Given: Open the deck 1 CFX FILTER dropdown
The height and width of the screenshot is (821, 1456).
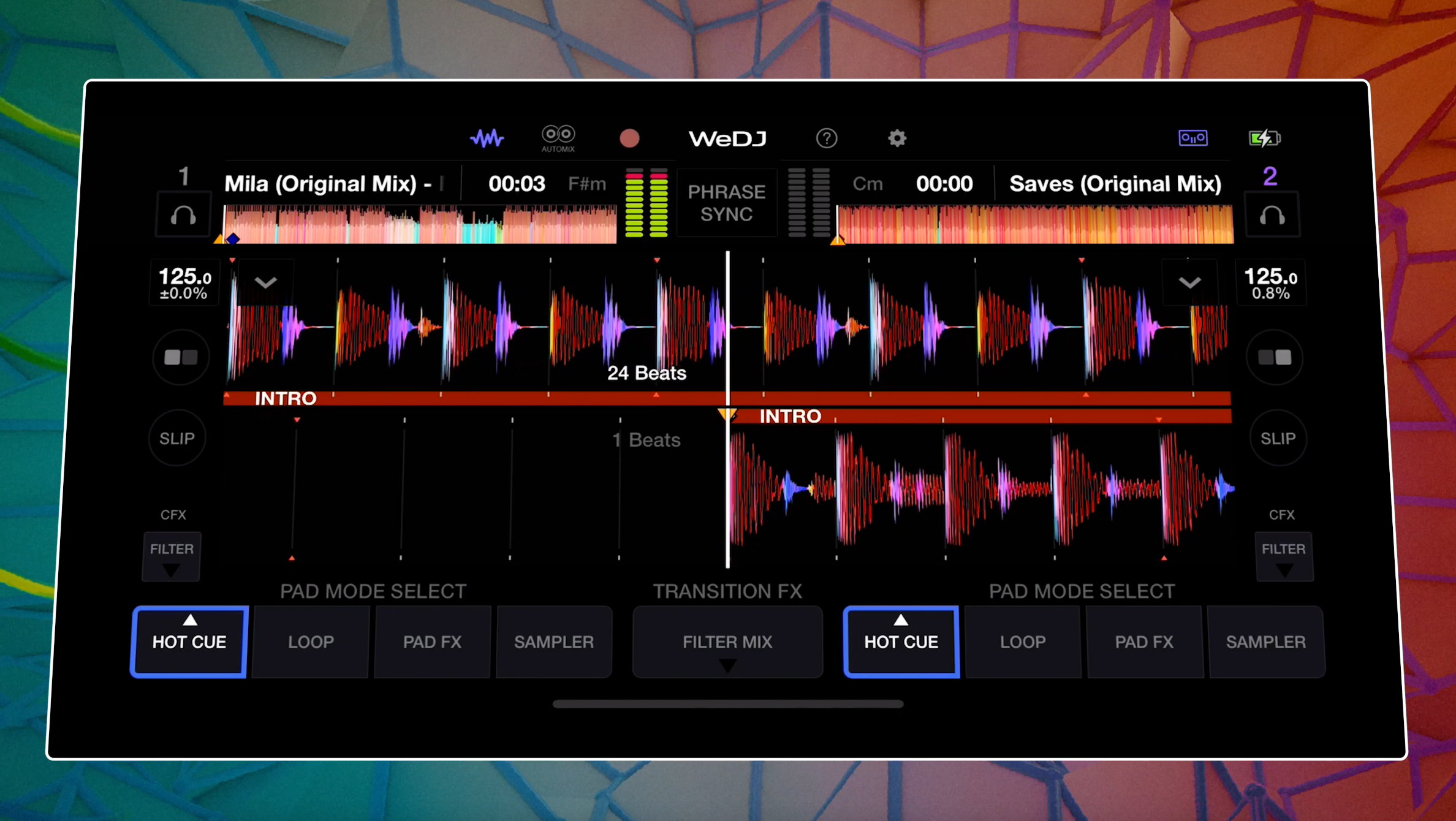Looking at the screenshot, I should [x=172, y=556].
